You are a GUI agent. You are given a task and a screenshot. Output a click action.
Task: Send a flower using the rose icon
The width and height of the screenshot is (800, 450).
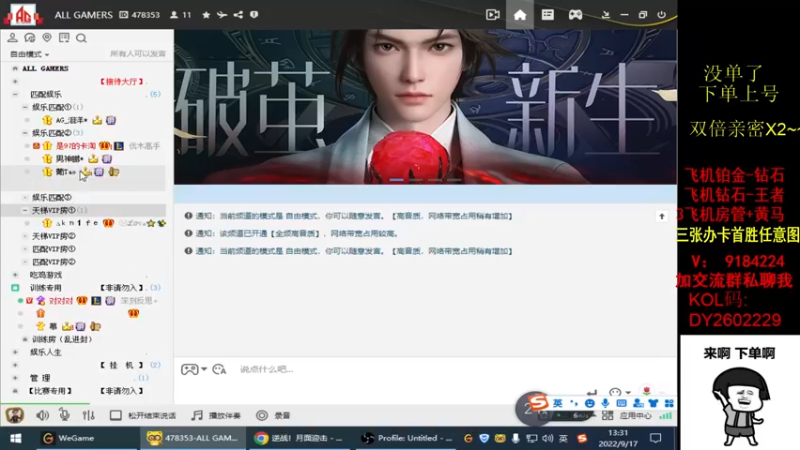click(x=646, y=391)
